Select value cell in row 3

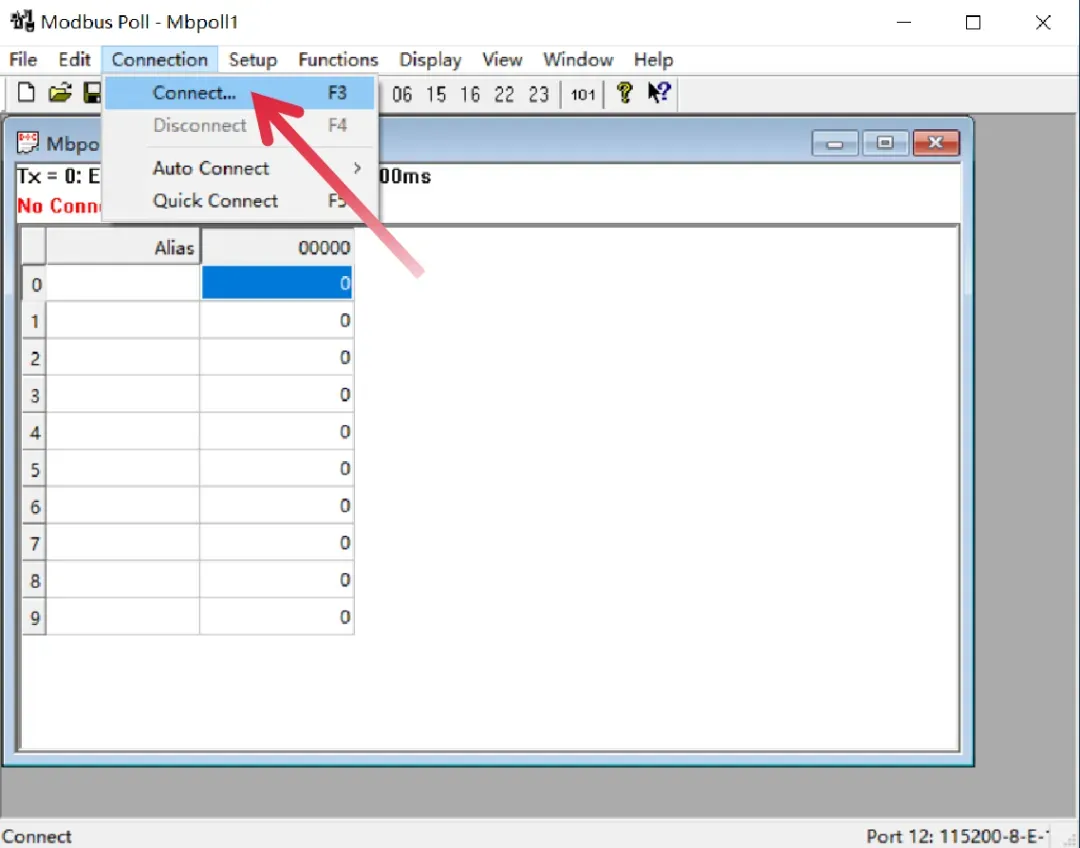277,395
